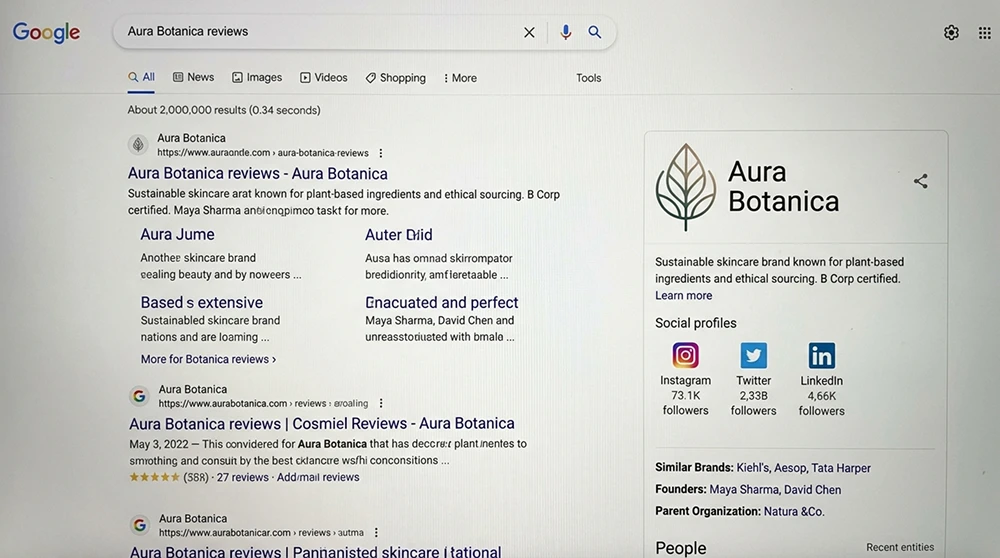Clear the search box with X
The image size is (1000, 558).
[x=529, y=33]
